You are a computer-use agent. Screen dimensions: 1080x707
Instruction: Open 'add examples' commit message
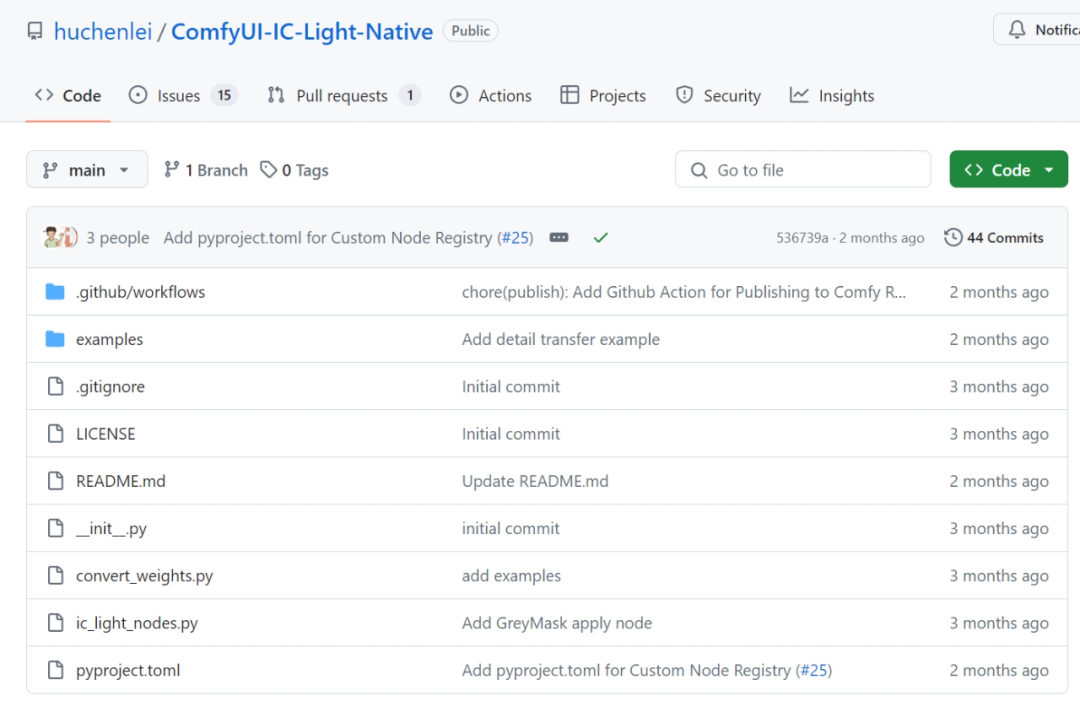511,575
